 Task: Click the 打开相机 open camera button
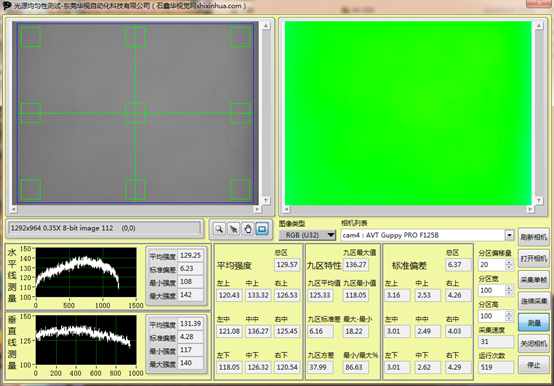click(534, 259)
